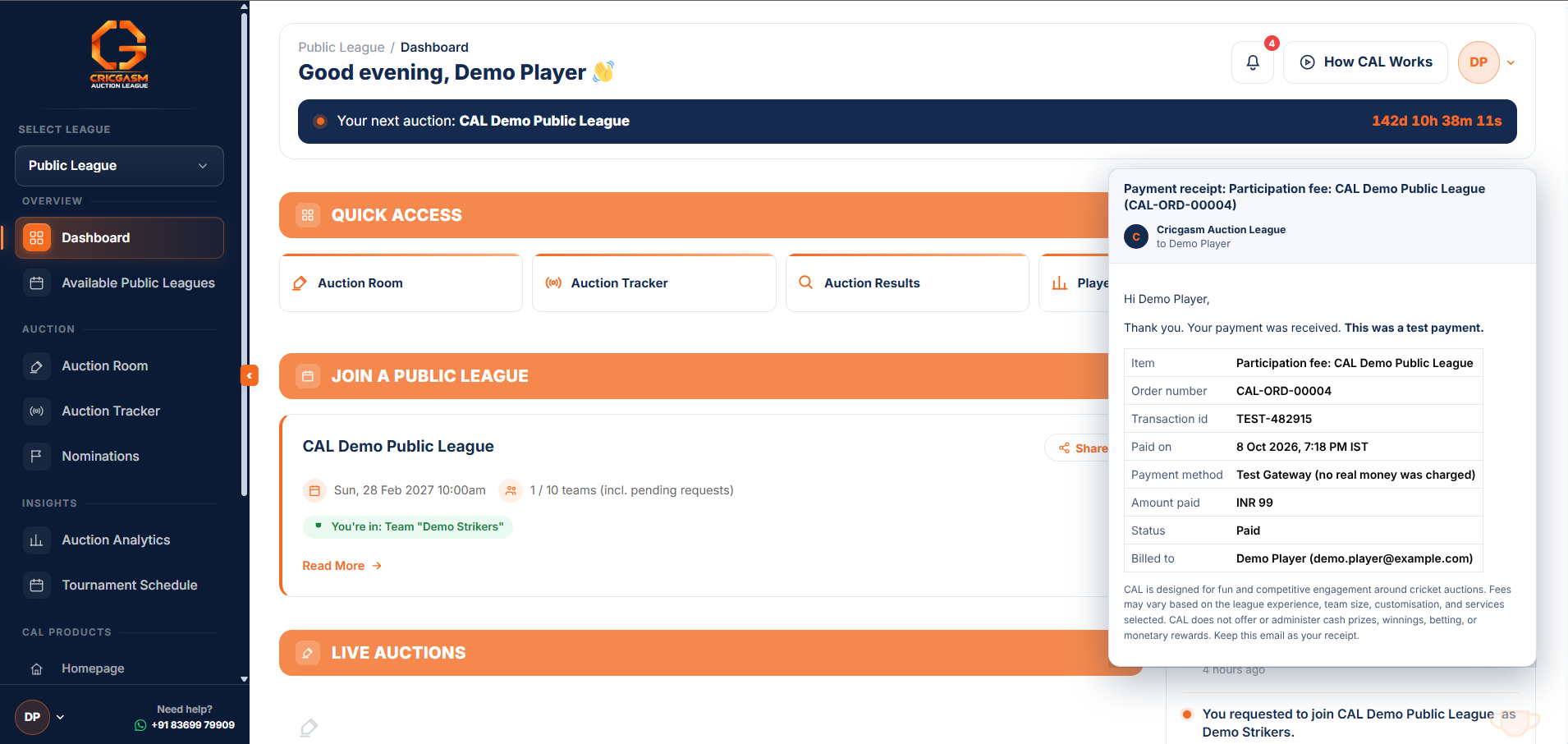Click the bottom-left DP avatar
This screenshot has height=744, width=1568.
point(32,717)
